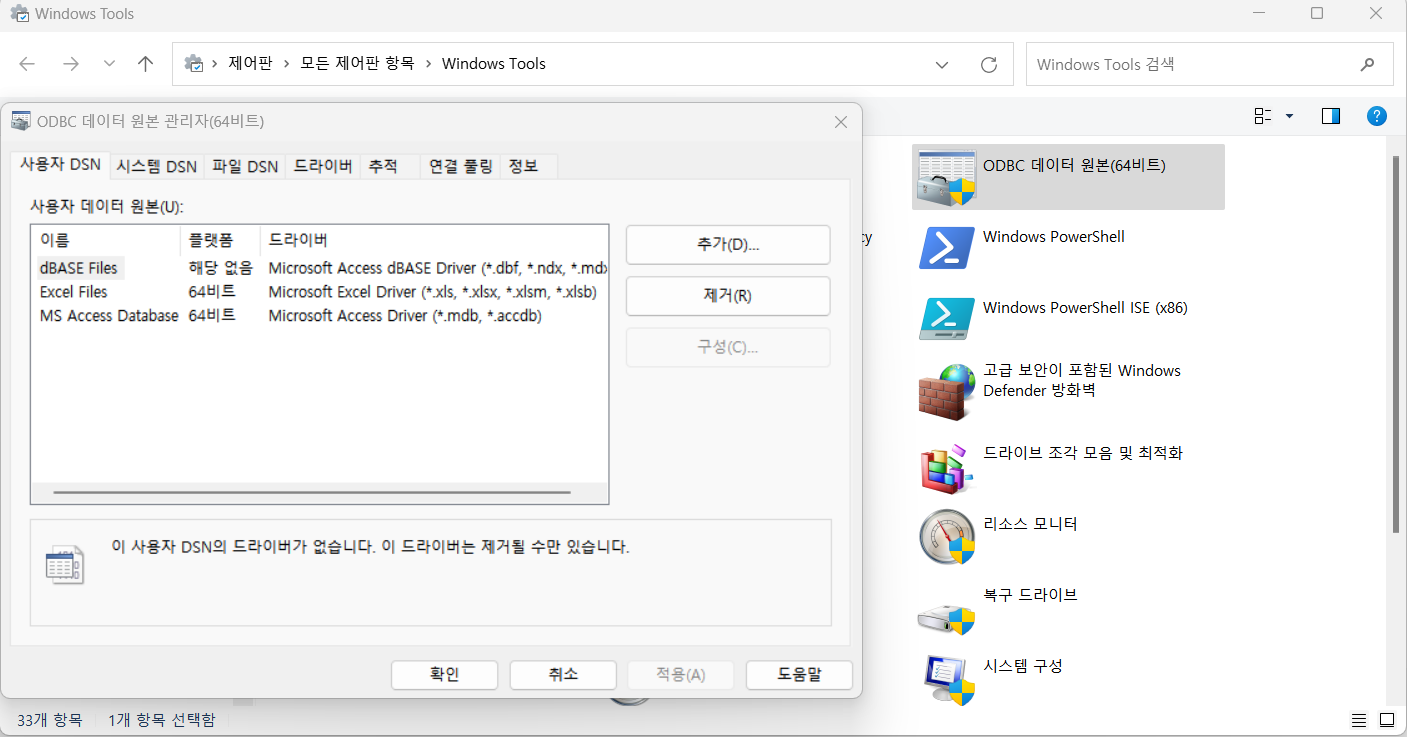
Task: Click the 제거(R) button
Action: [x=728, y=296]
